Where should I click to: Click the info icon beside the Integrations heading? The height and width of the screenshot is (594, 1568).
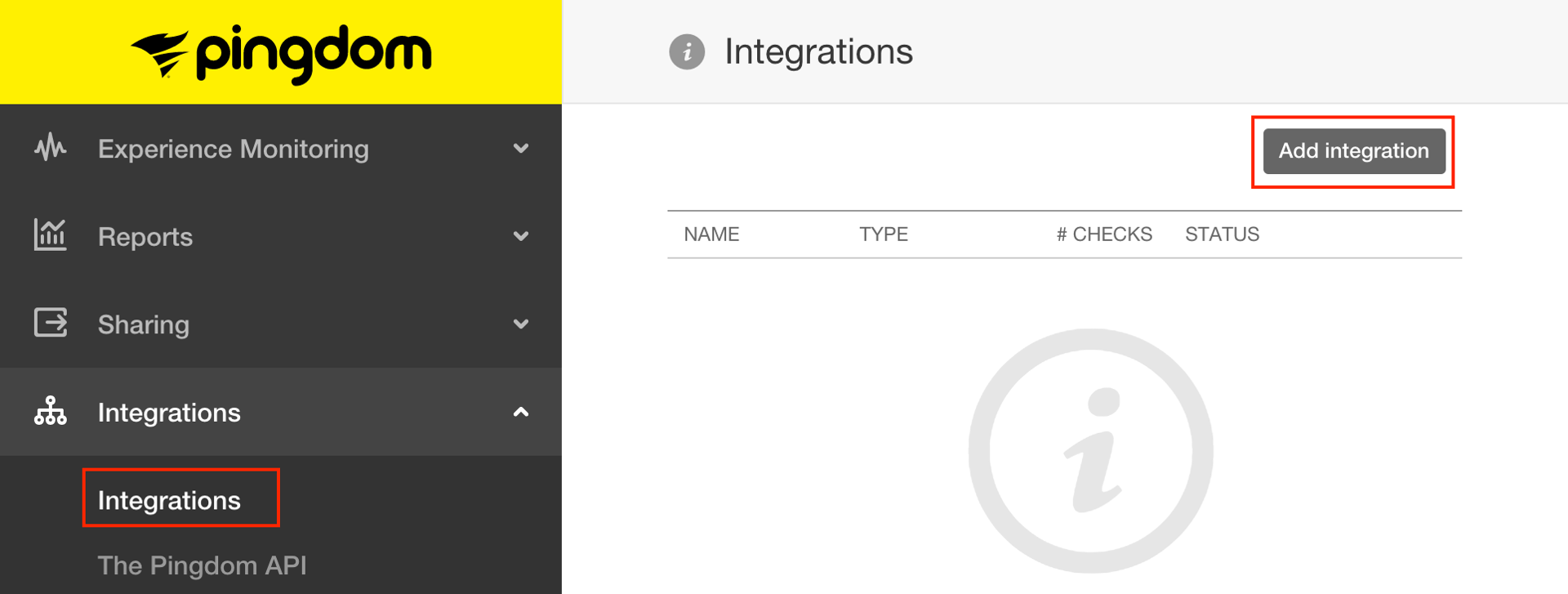(686, 51)
